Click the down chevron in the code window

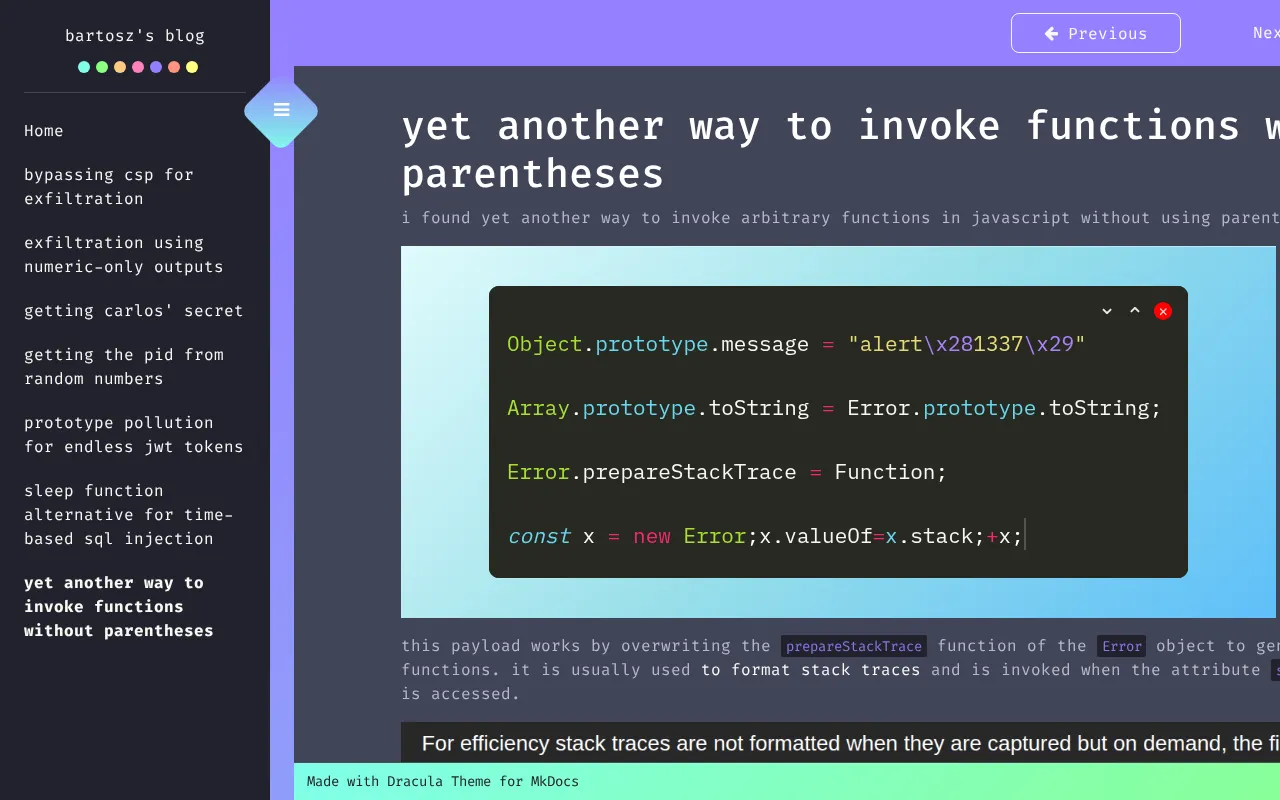point(1107,311)
